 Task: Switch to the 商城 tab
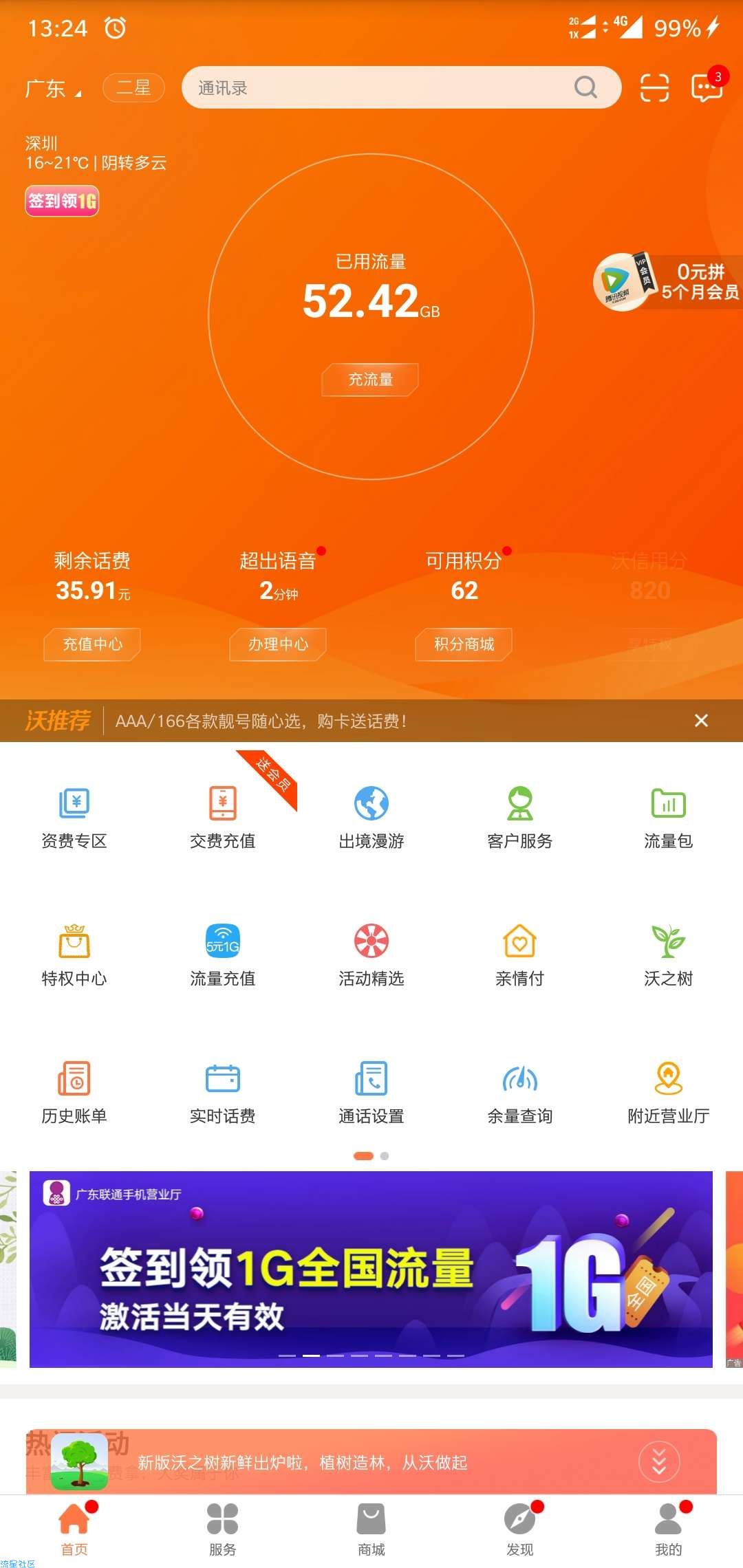tap(371, 1529)
